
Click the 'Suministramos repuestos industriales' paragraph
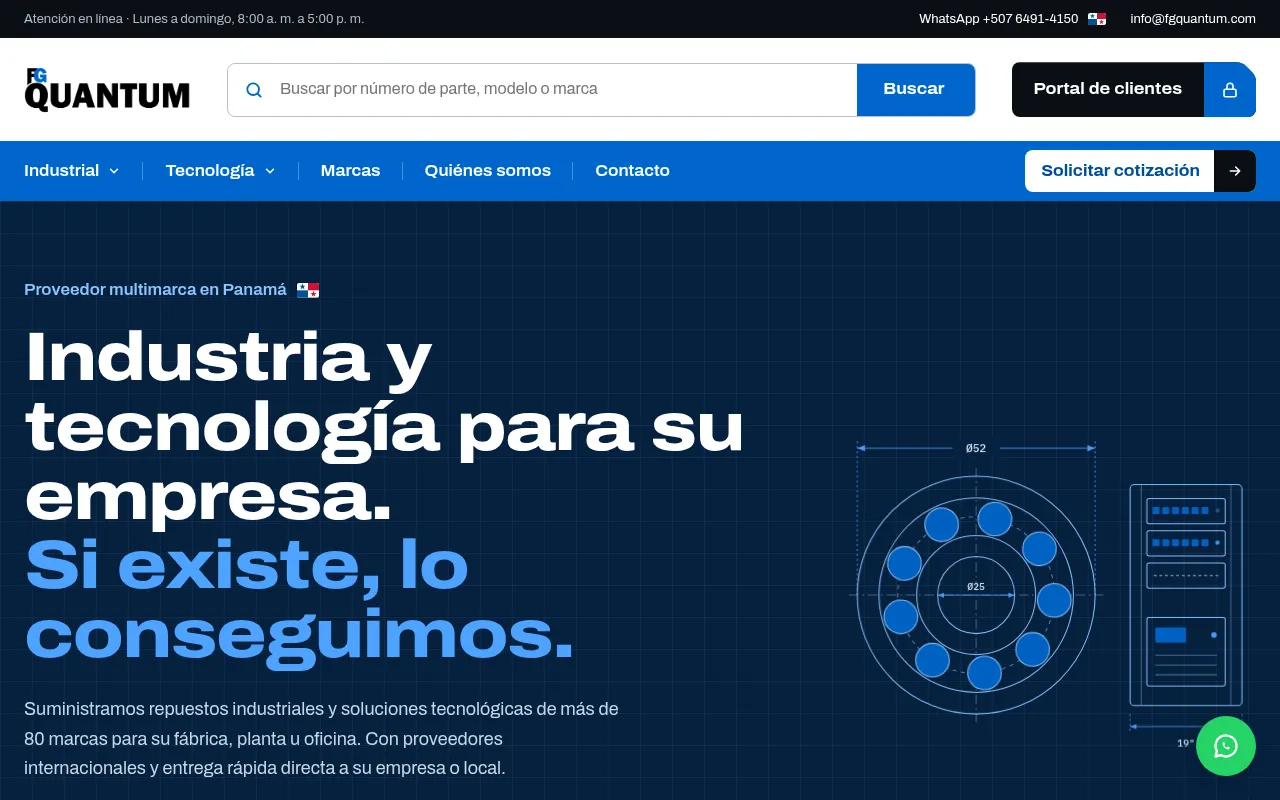point(321,739)
